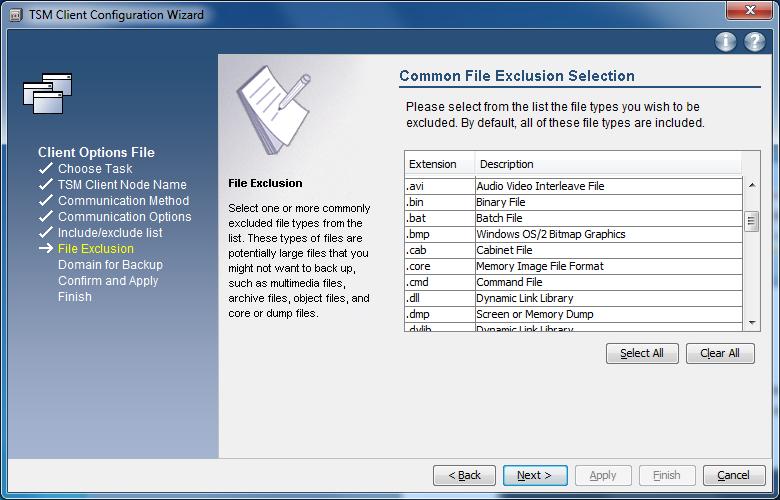
Task: Click the scroll down arrow of file list
Action: click(752, 323)
